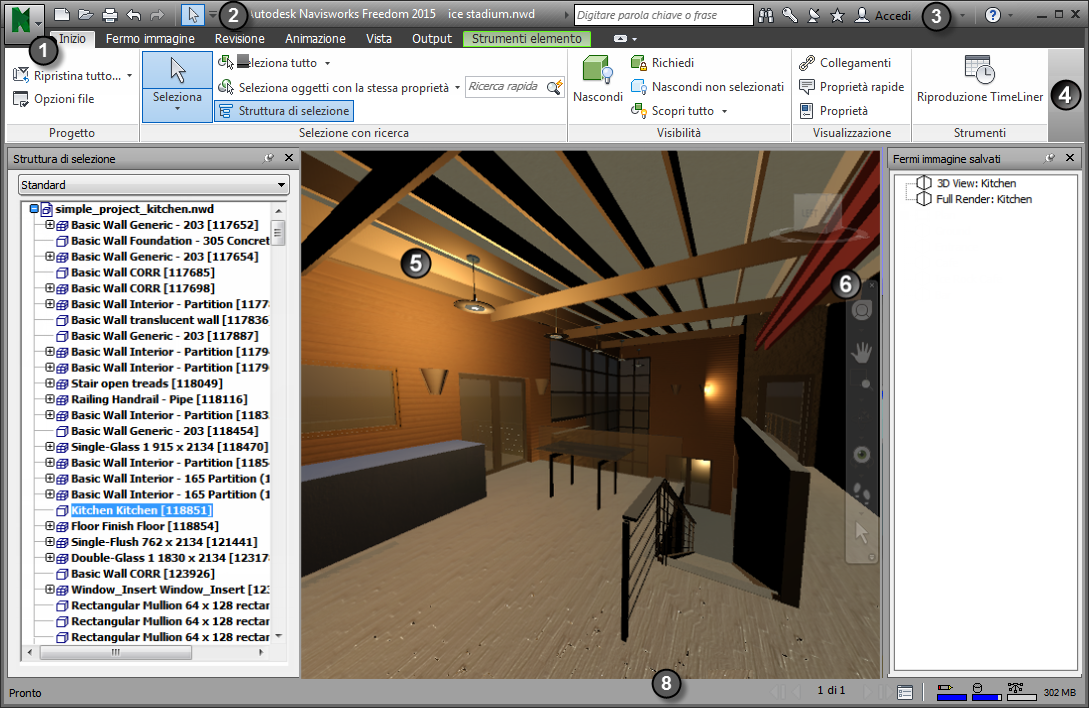
Task: Open the Navisworks application menu button
Action: coord(25,22)
